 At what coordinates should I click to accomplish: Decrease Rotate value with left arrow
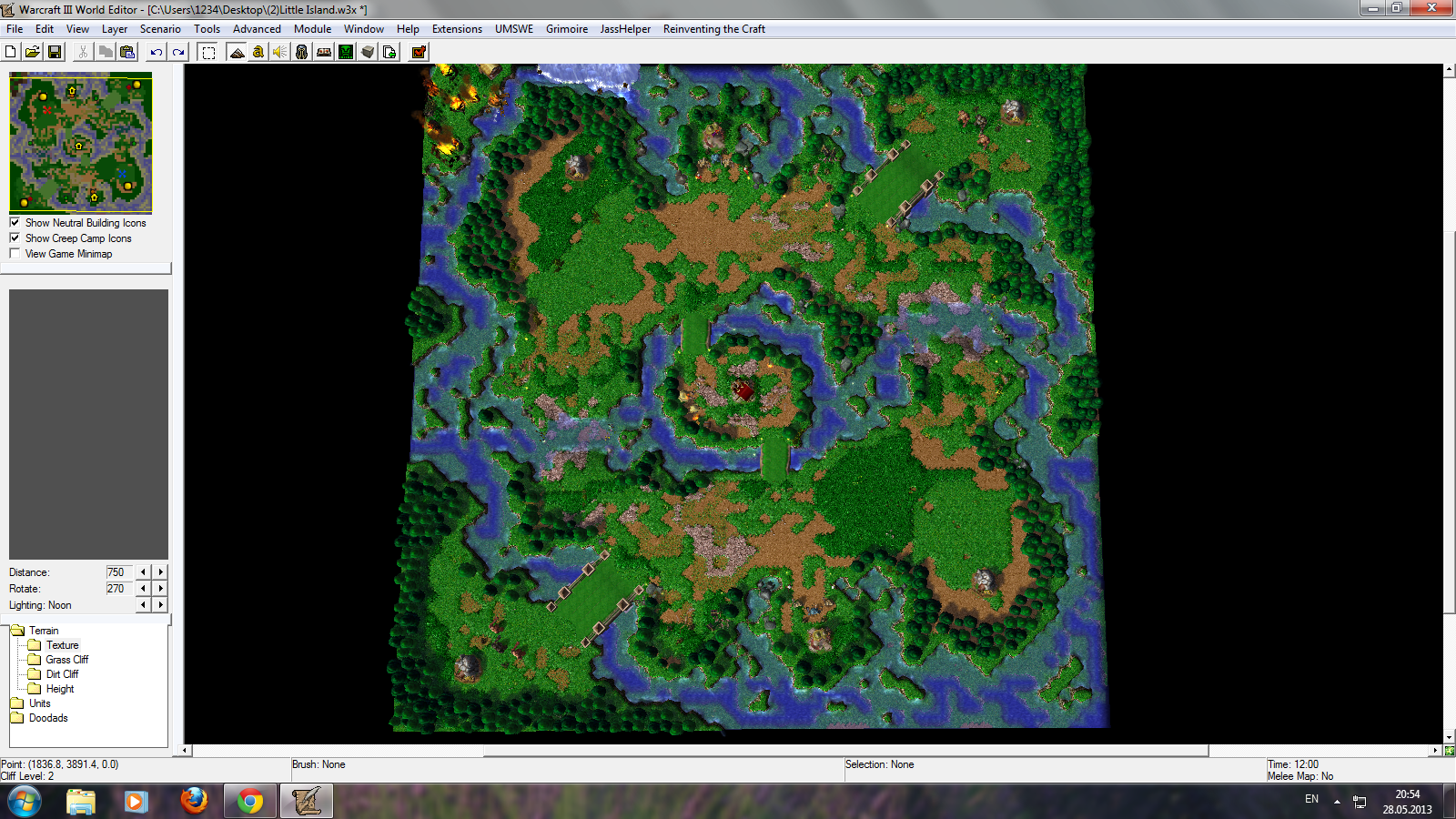(x=143, y=588)
